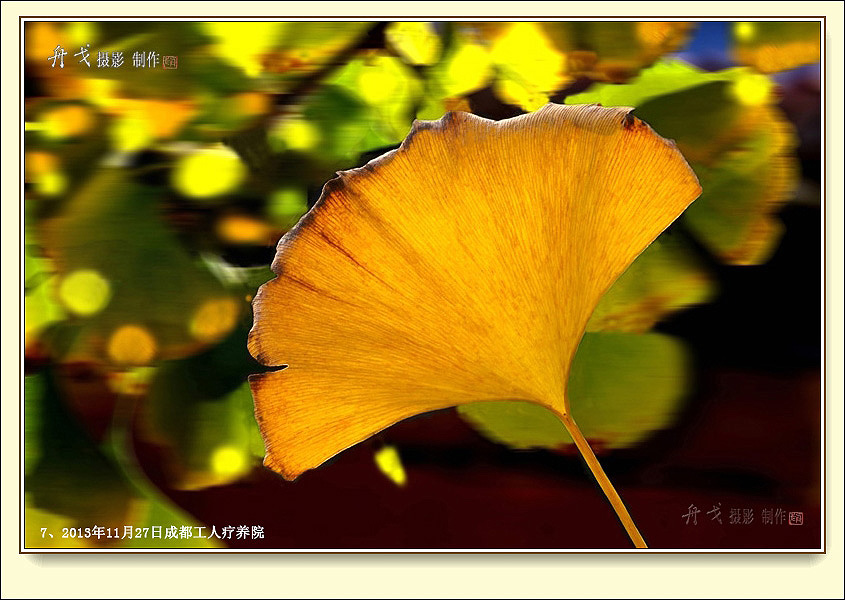
Task: Click 制作 text in the bottom-right watermark
Action: (x=773, y=517)
